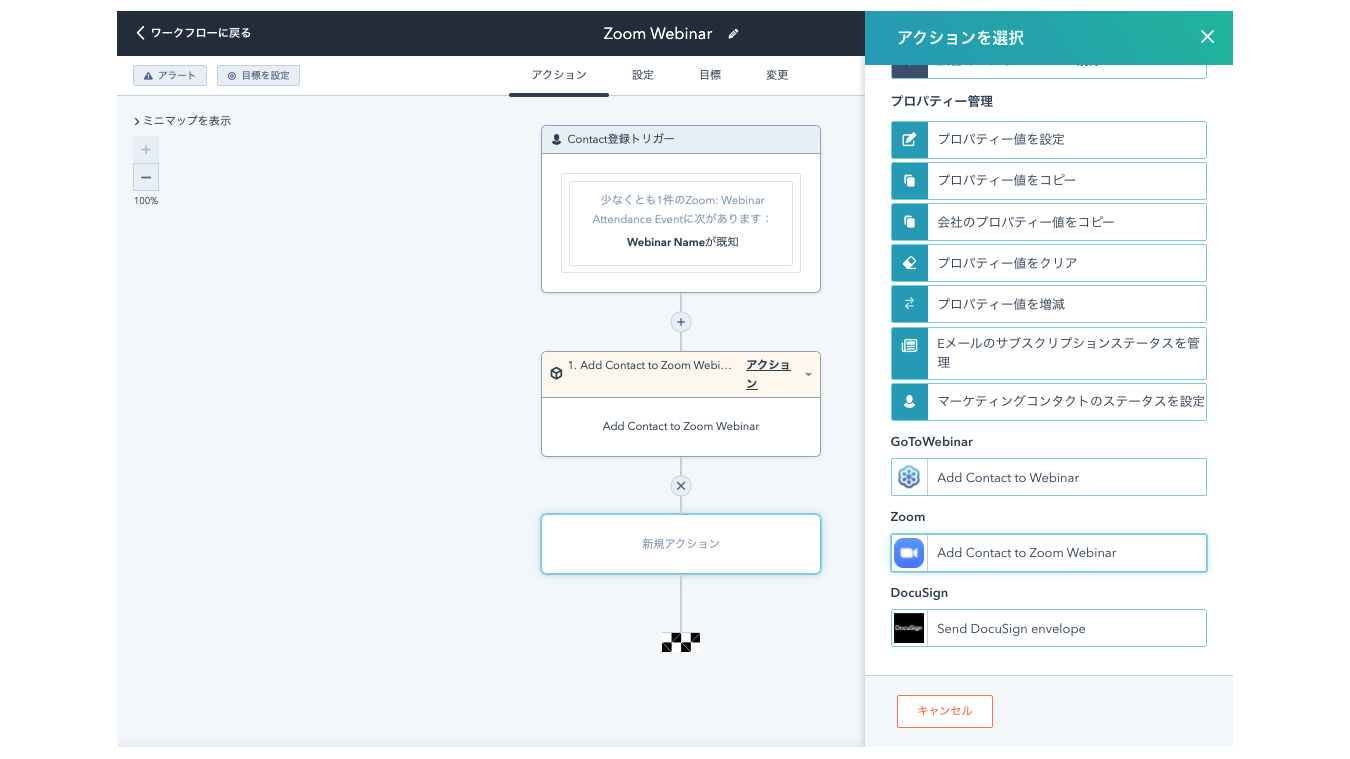Click the pencil icon beside Zoom Webinar title
Screen dimensions: 1350x759
coord(733,34)
